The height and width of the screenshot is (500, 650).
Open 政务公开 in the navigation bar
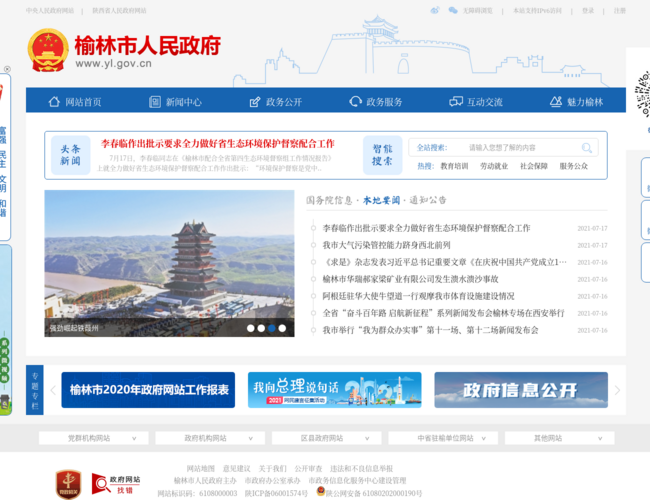284,102
